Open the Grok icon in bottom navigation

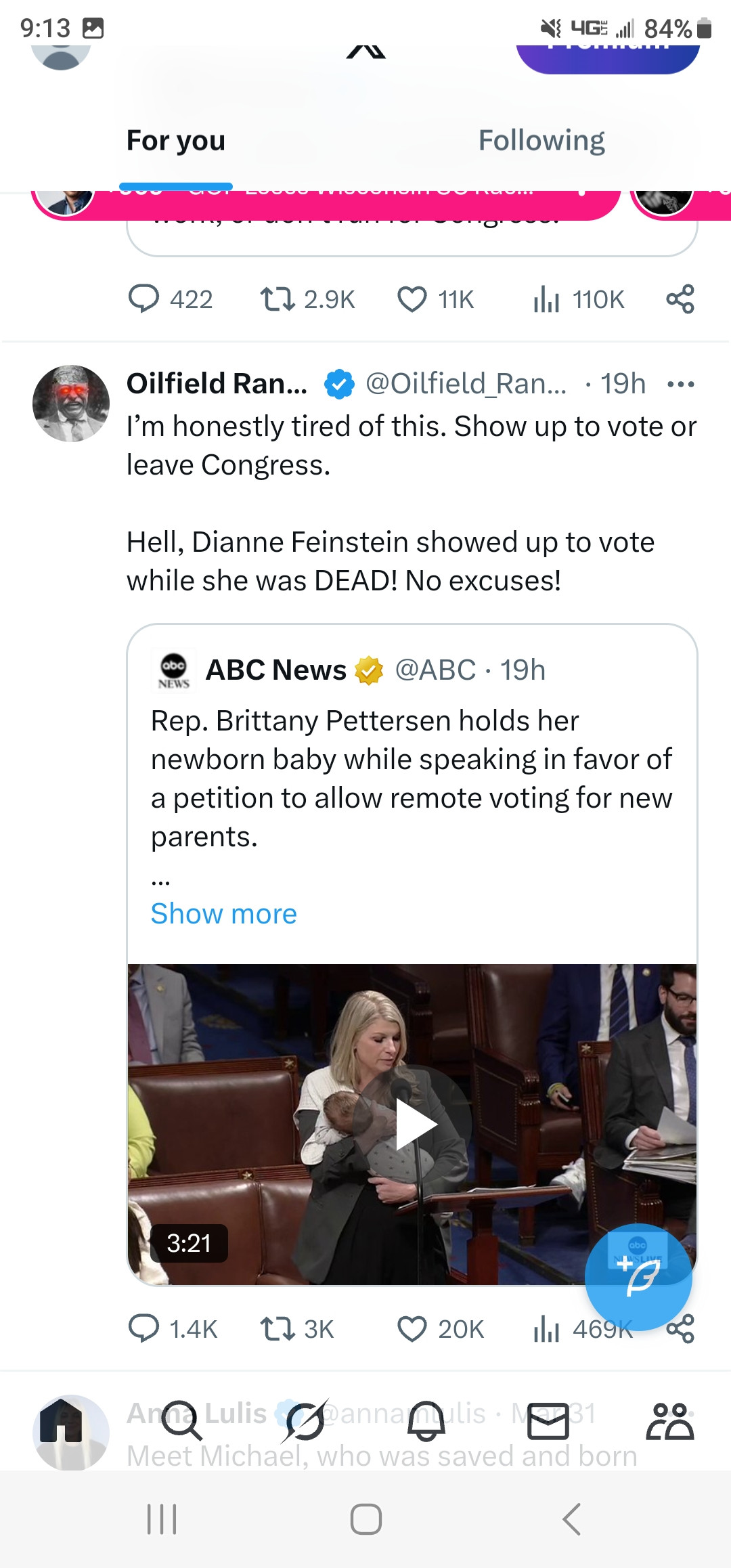pos(305,1420)
